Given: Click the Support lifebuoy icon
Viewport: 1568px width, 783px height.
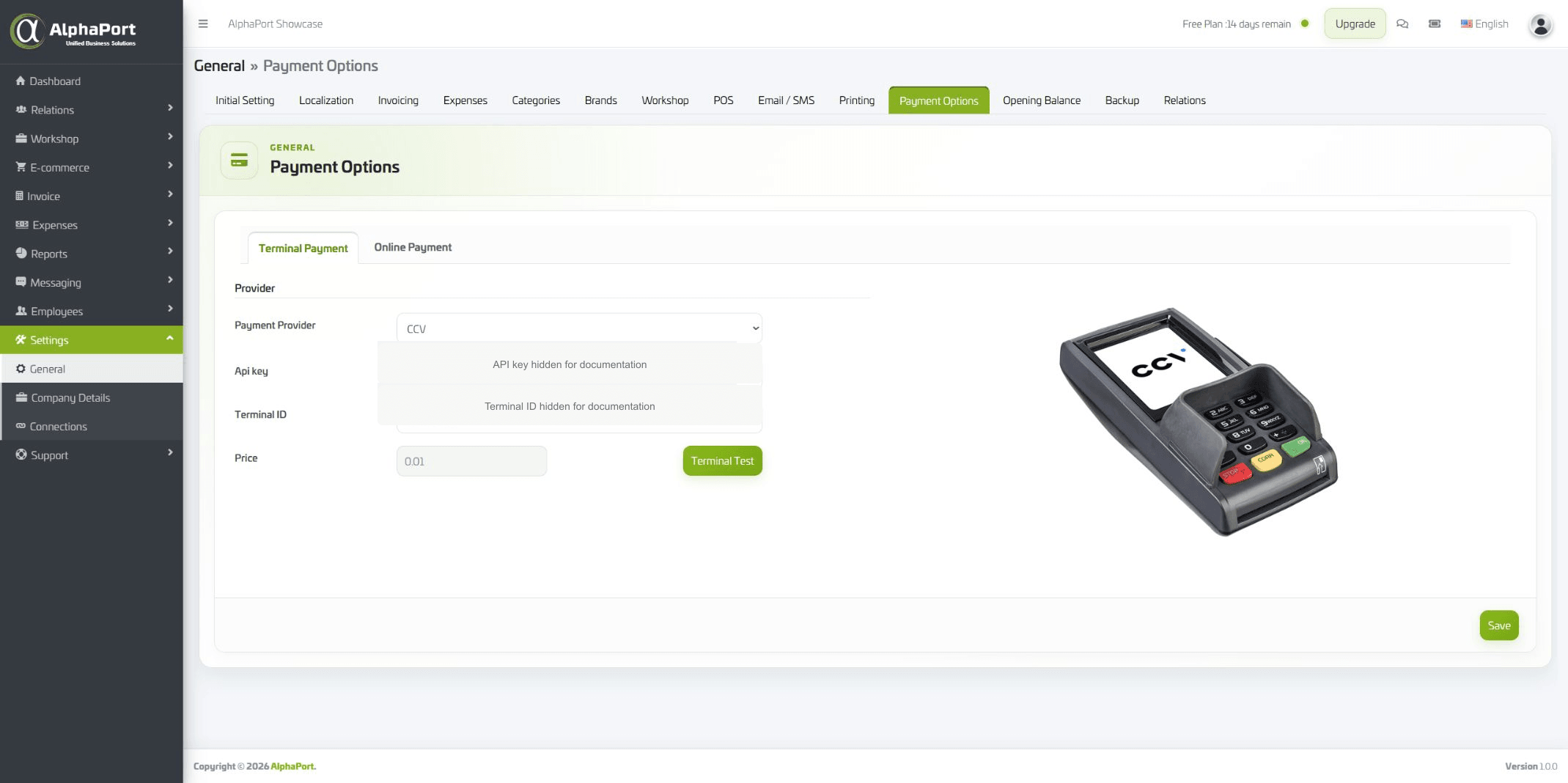Looking at the screenshot, I should click(21, 455).
